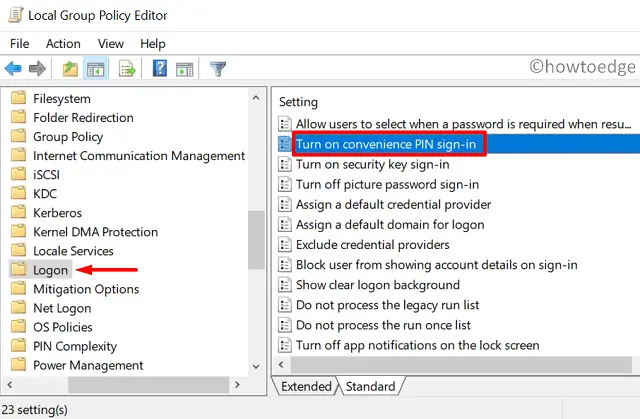The width and height of the screenshot is (640, 419).
Task: Open the File menu
Action: tap(20, 44)
